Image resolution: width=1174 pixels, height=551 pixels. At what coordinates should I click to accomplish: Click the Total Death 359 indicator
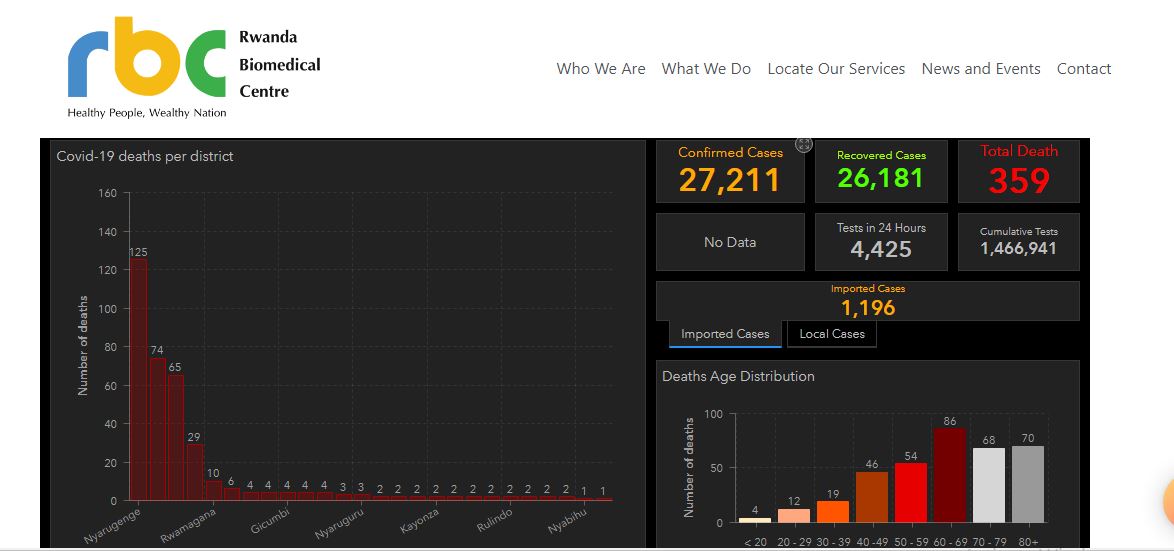pos(1018,171)
